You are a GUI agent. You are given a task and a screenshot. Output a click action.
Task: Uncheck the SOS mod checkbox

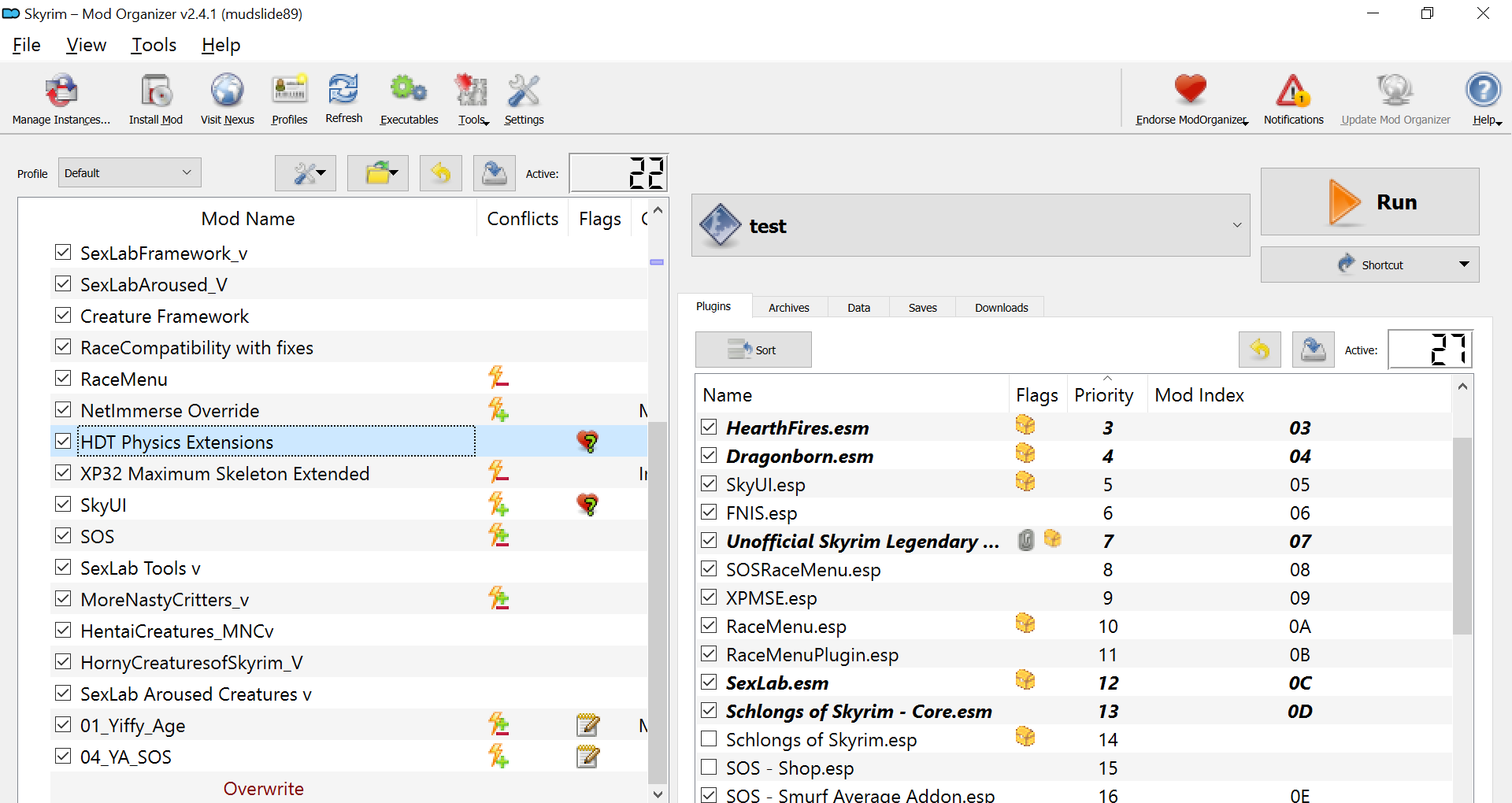[x=63, y=535]
